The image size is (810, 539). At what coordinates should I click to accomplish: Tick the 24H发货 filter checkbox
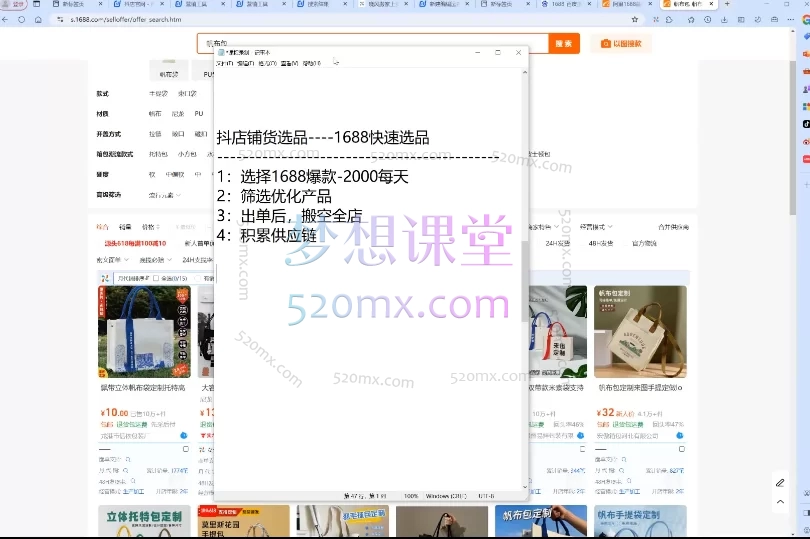pos(541,243)
